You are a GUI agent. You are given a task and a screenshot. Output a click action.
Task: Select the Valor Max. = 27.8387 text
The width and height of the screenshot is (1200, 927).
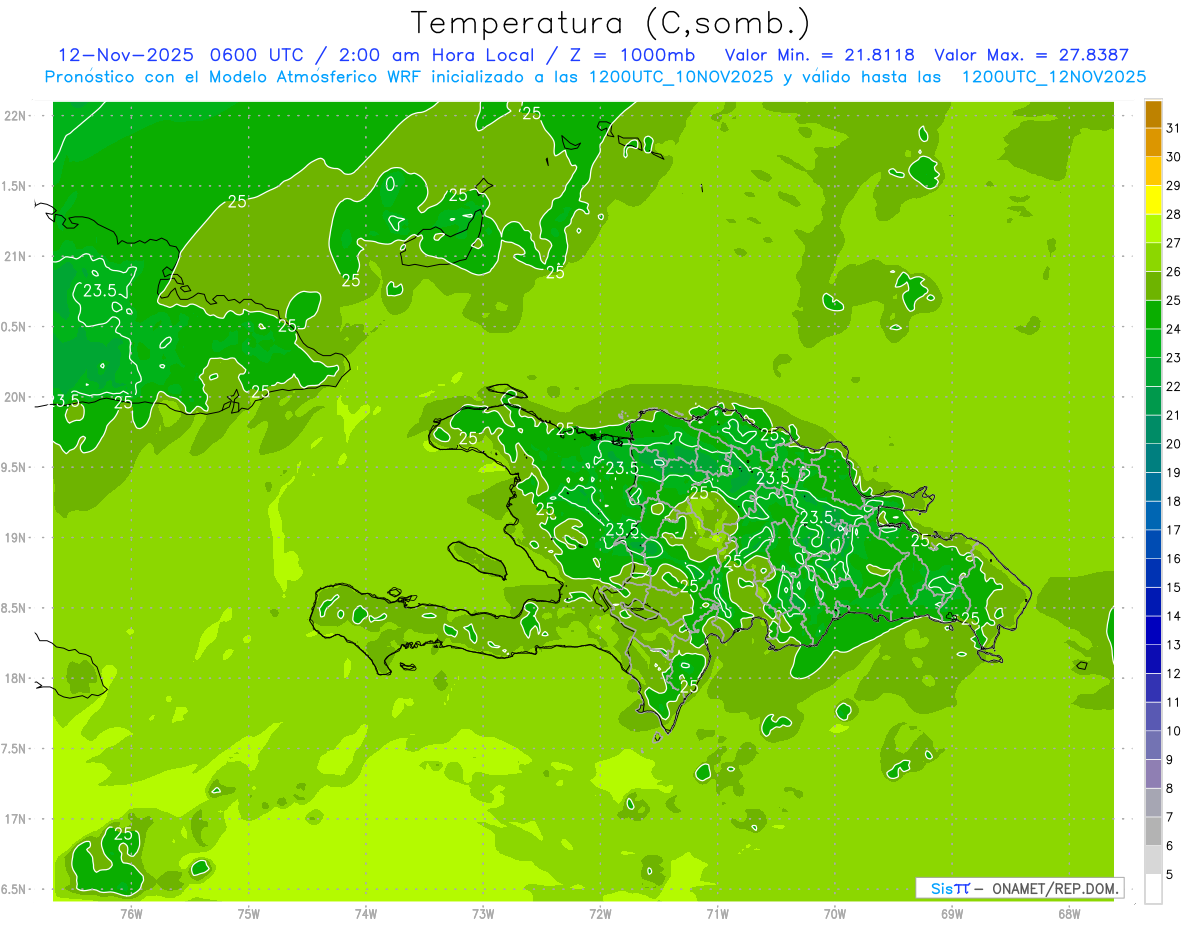(x=1031, y=55)
